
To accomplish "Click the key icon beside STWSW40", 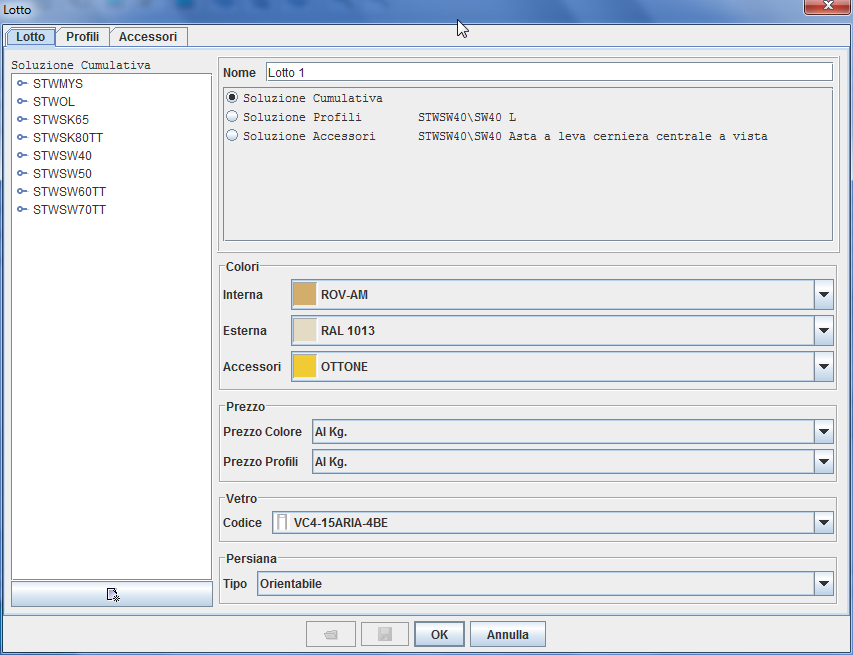I will [22, 156].
